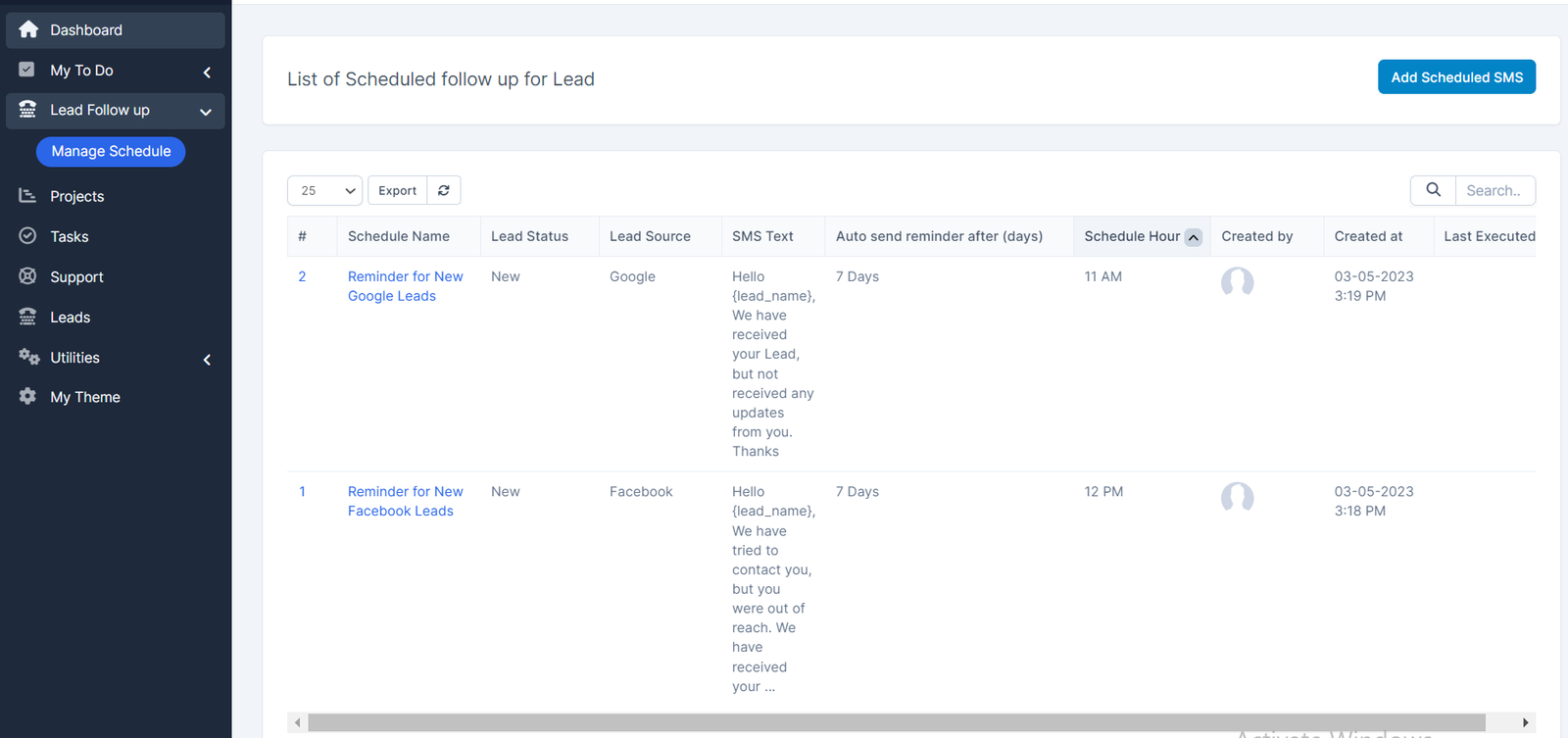Click the Add Scheduled SMS button
1568x738 pixels.
(1456, 77)
